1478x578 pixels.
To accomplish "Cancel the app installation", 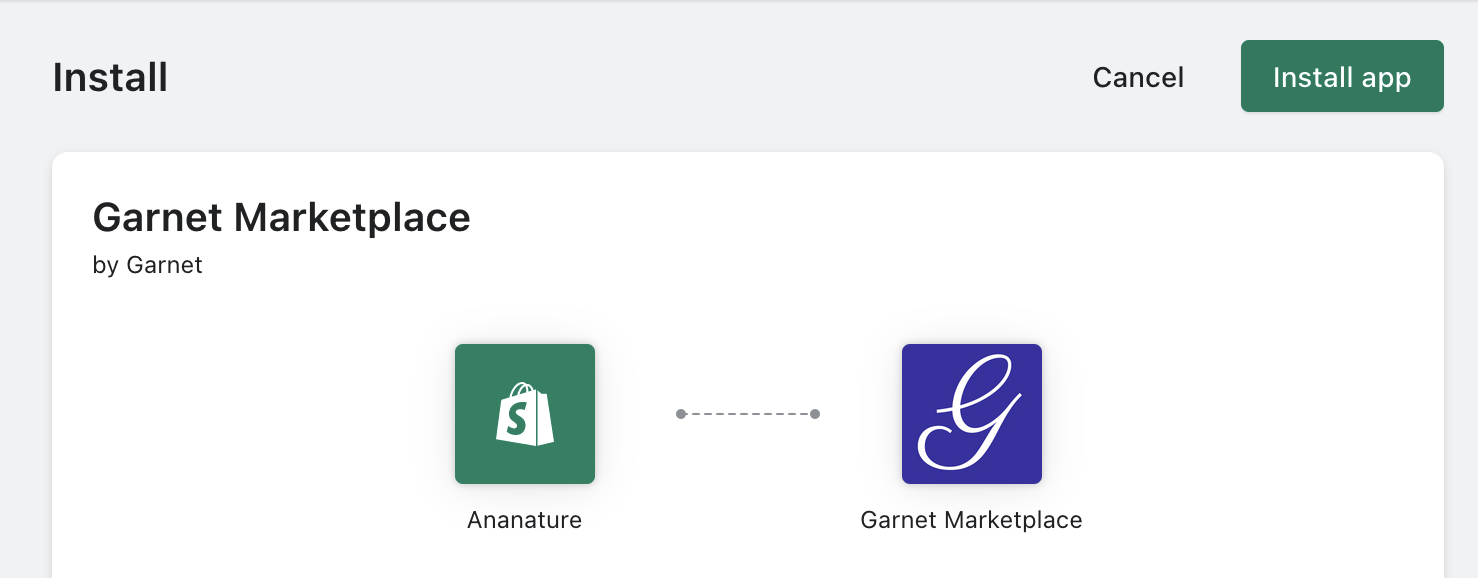I will tap(1138, 77).
